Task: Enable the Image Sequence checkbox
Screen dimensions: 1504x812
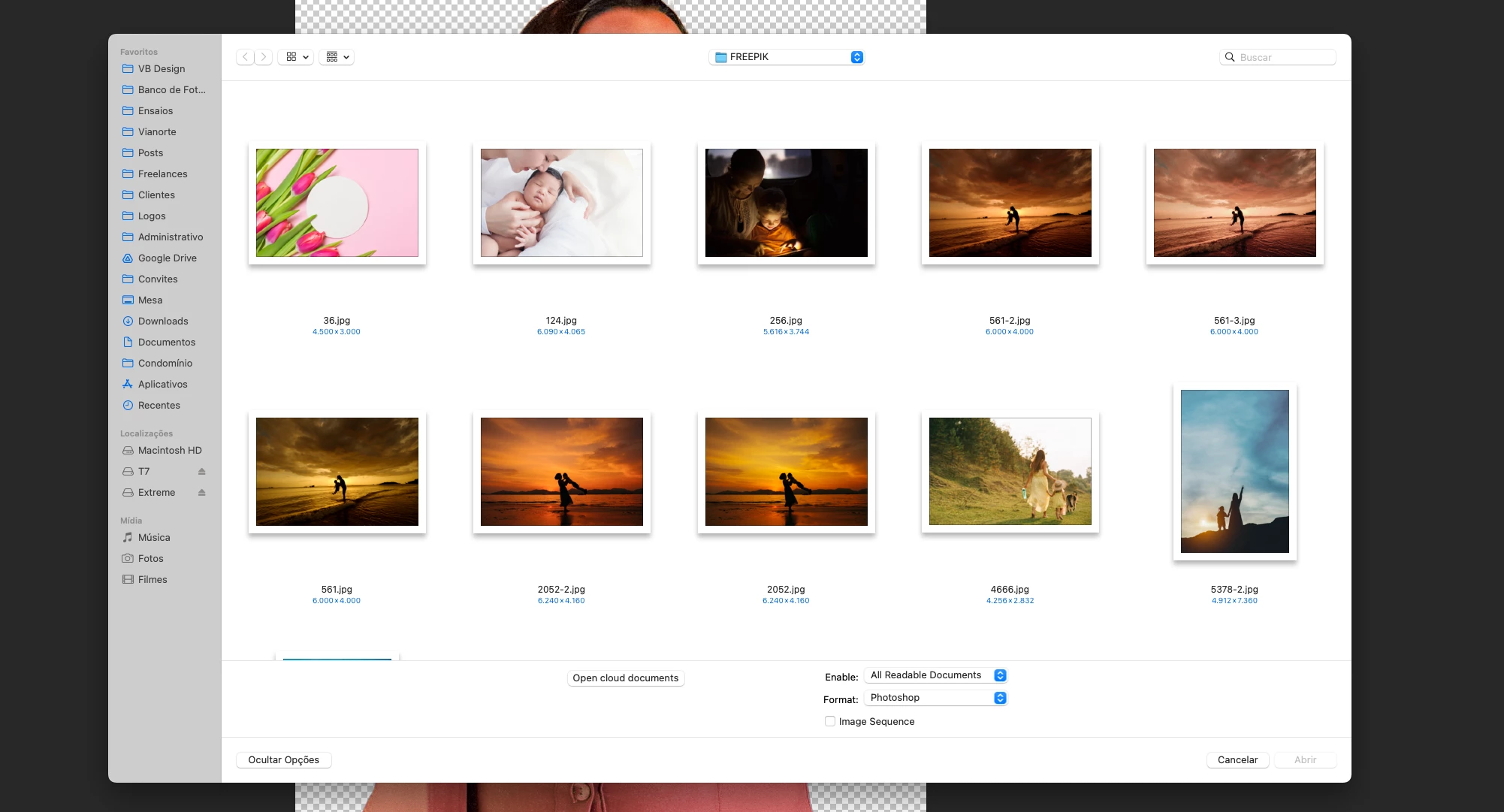Action: coord(830,721)
